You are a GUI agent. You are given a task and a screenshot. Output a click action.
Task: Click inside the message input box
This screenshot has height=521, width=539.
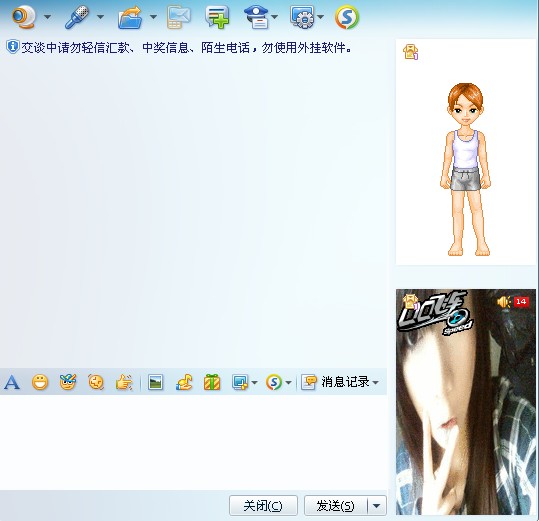point(194,442)
